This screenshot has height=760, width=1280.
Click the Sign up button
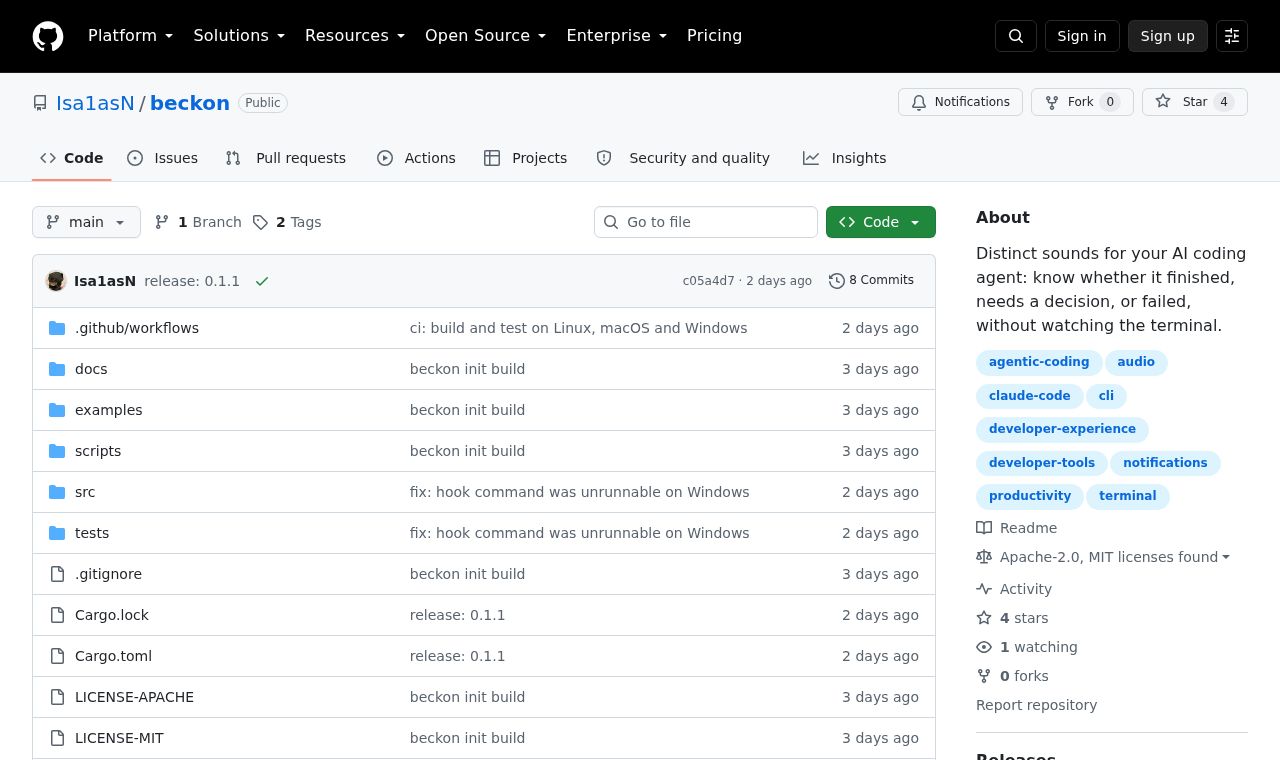click(1168, 36)
